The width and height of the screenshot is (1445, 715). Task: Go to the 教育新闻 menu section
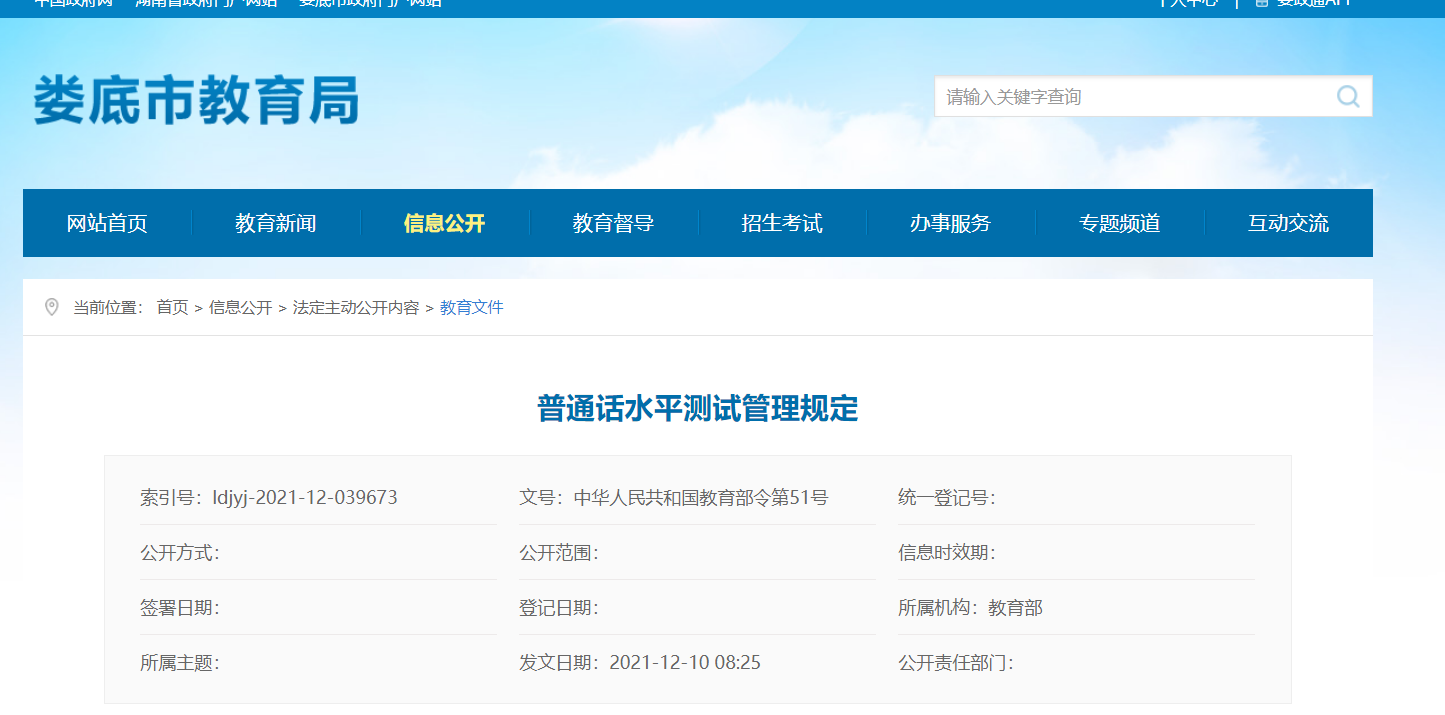point(276,223)
